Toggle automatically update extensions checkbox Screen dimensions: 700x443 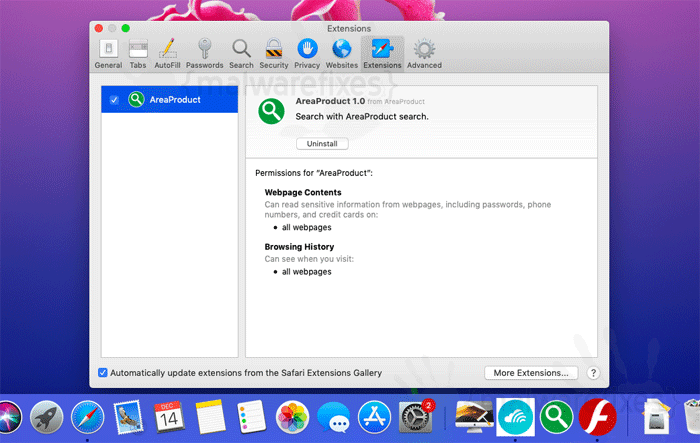(x=103, y=372)
